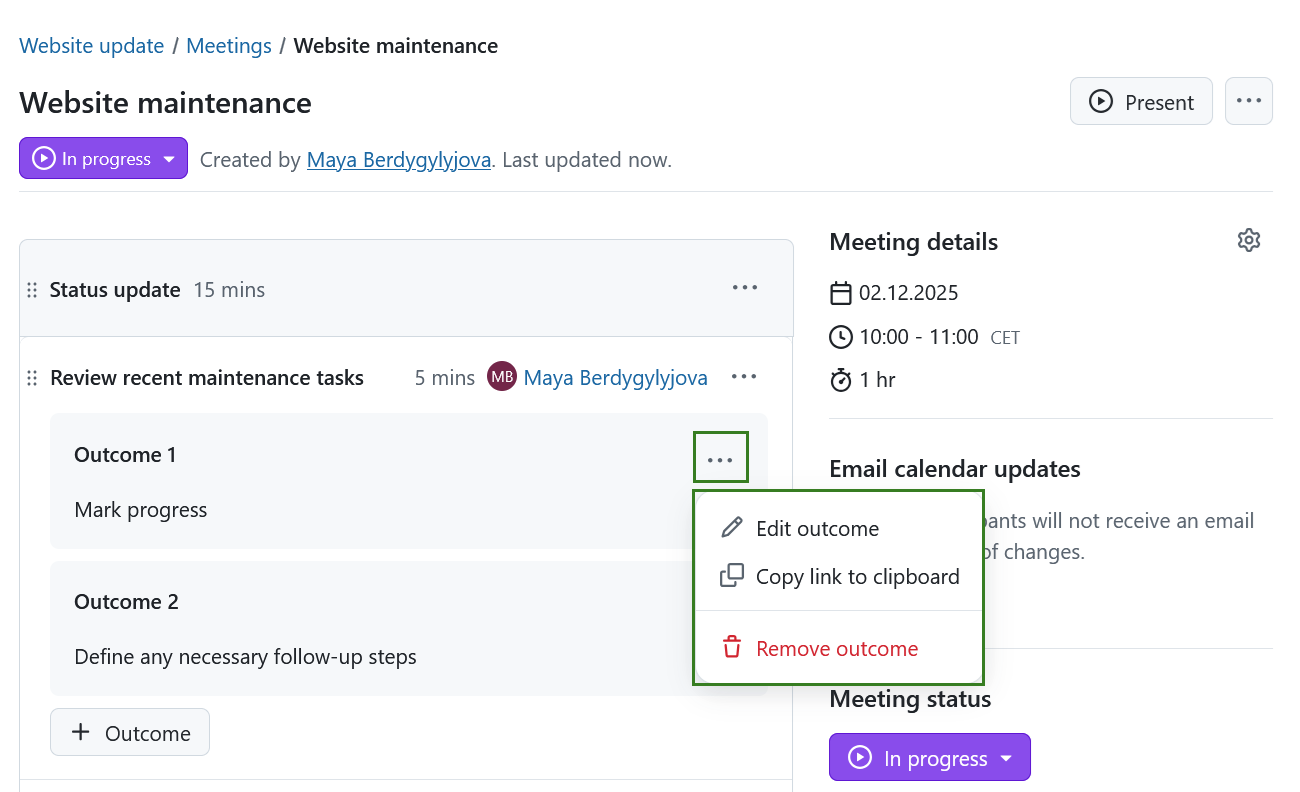Navigate to Meetings via the breadcrumb

(228, 45)
